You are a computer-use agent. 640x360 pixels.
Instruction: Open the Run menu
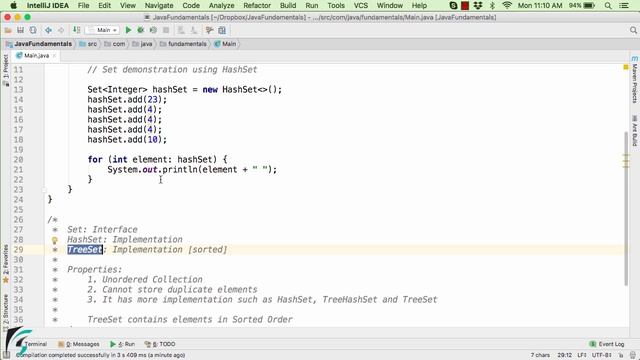[x=311, y=5]
